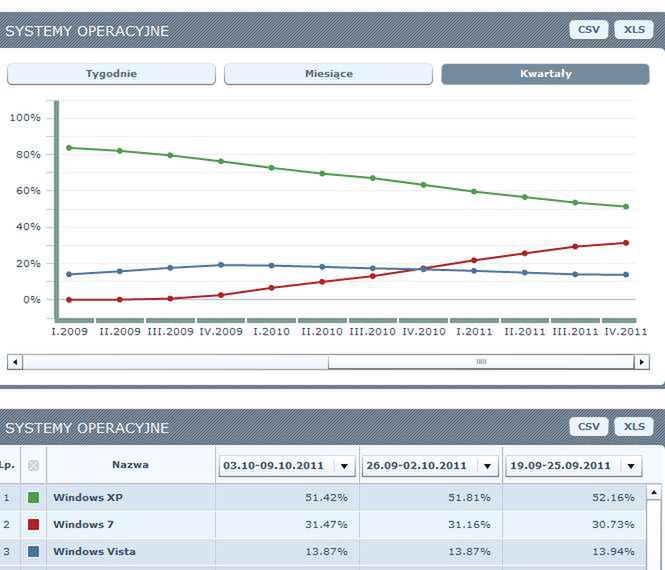Click table scrollbar up arrow
Image resolution: width=665 pixels, height=570 pixels.
coord(654,492)
